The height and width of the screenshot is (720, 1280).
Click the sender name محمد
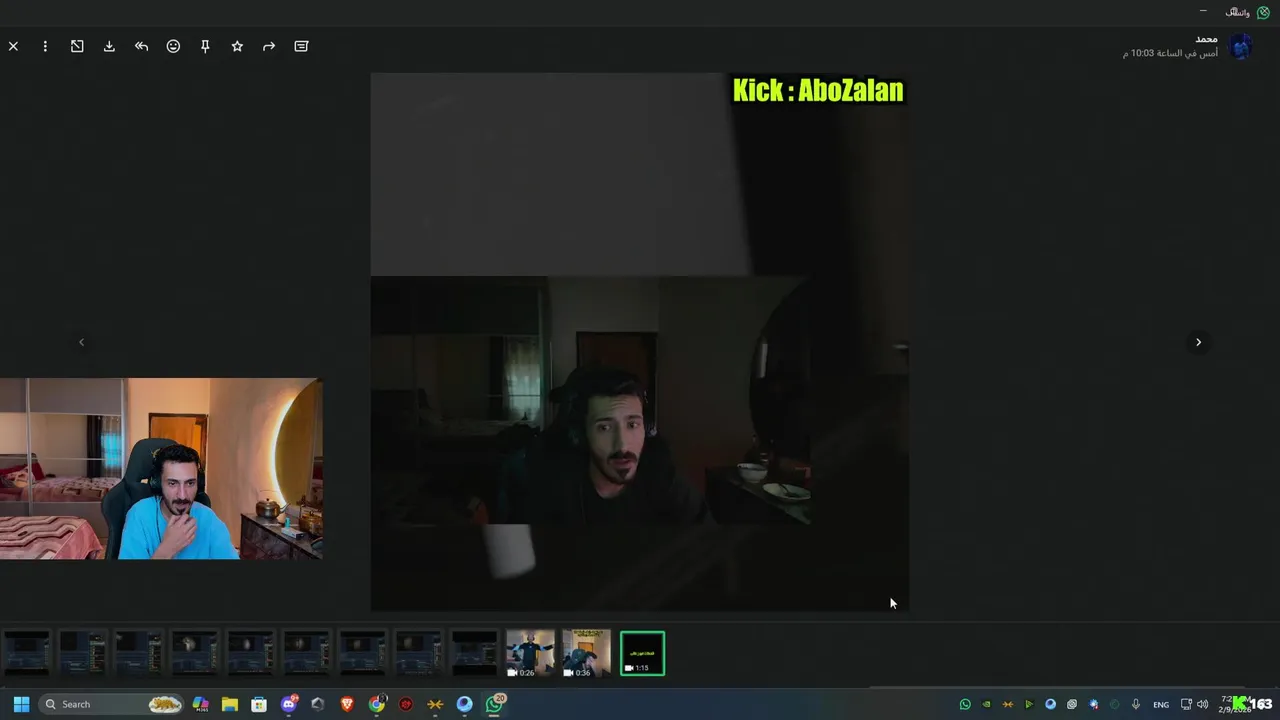1206,39
